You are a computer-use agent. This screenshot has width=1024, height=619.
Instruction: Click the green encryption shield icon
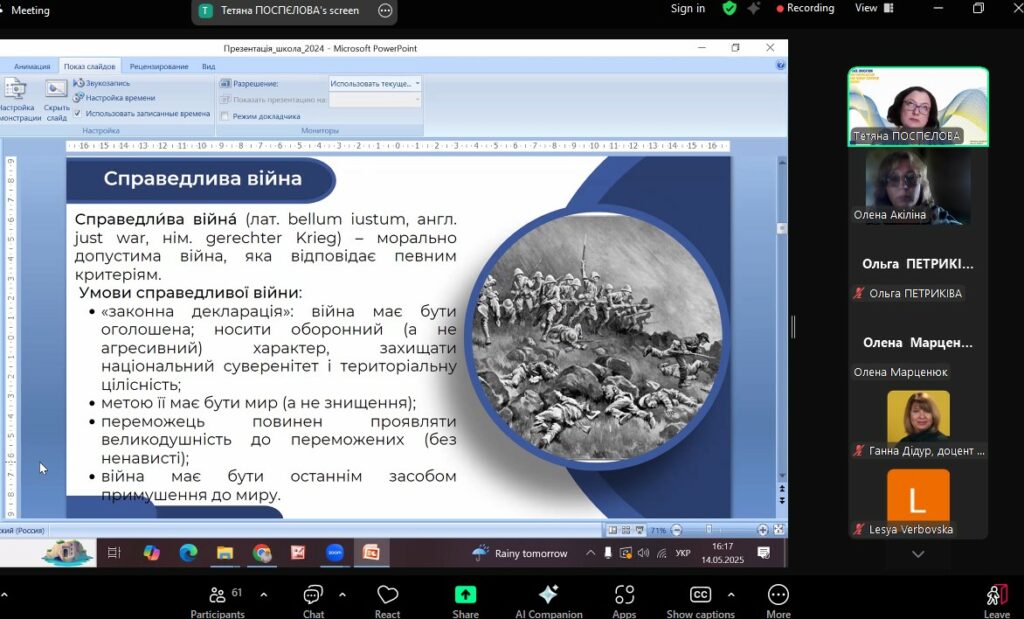tap(729, 8)
